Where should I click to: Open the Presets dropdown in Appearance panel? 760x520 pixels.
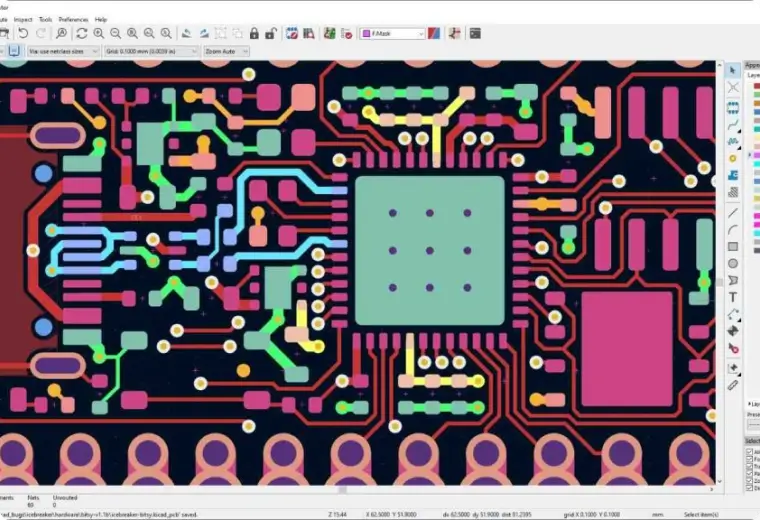tap(753, 425)
